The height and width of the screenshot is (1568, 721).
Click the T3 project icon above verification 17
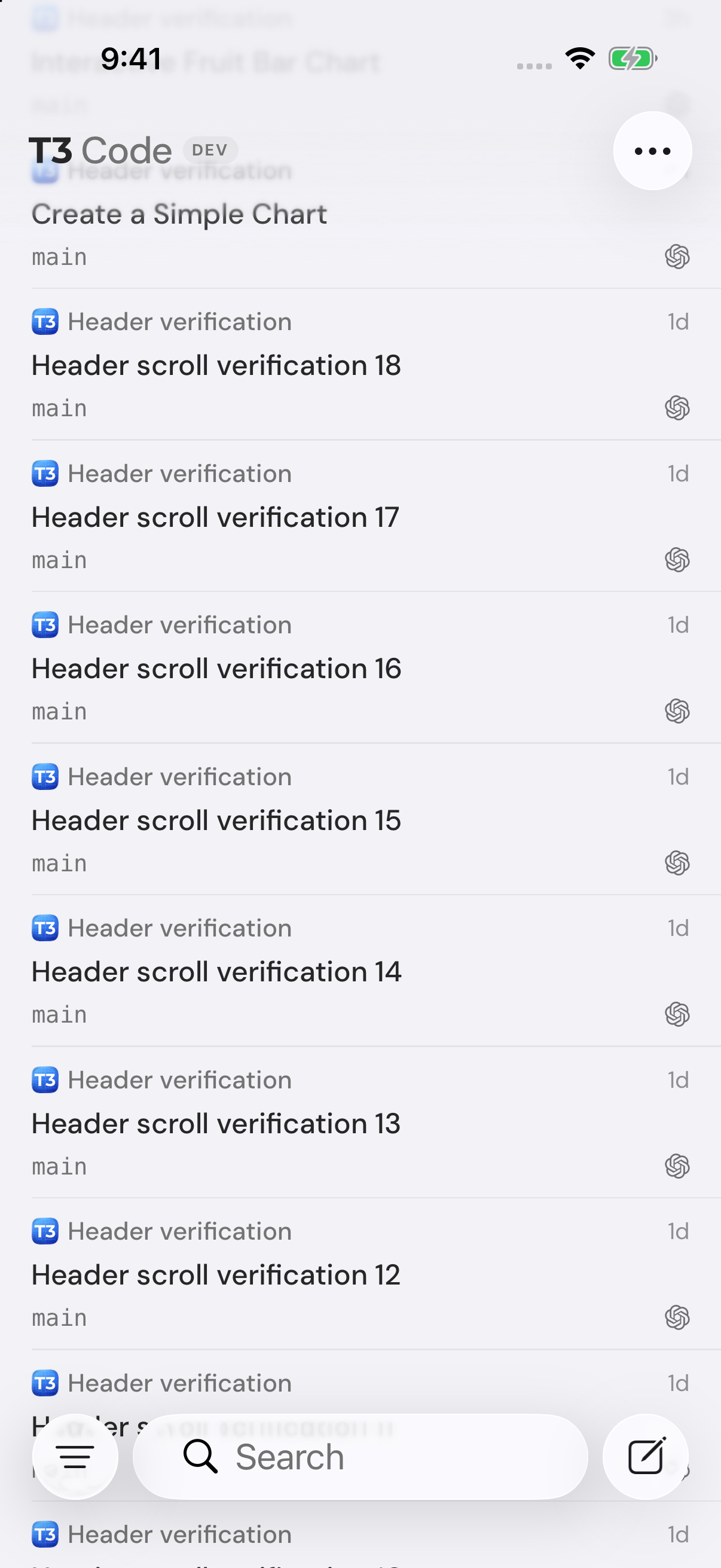pos(45,474)
